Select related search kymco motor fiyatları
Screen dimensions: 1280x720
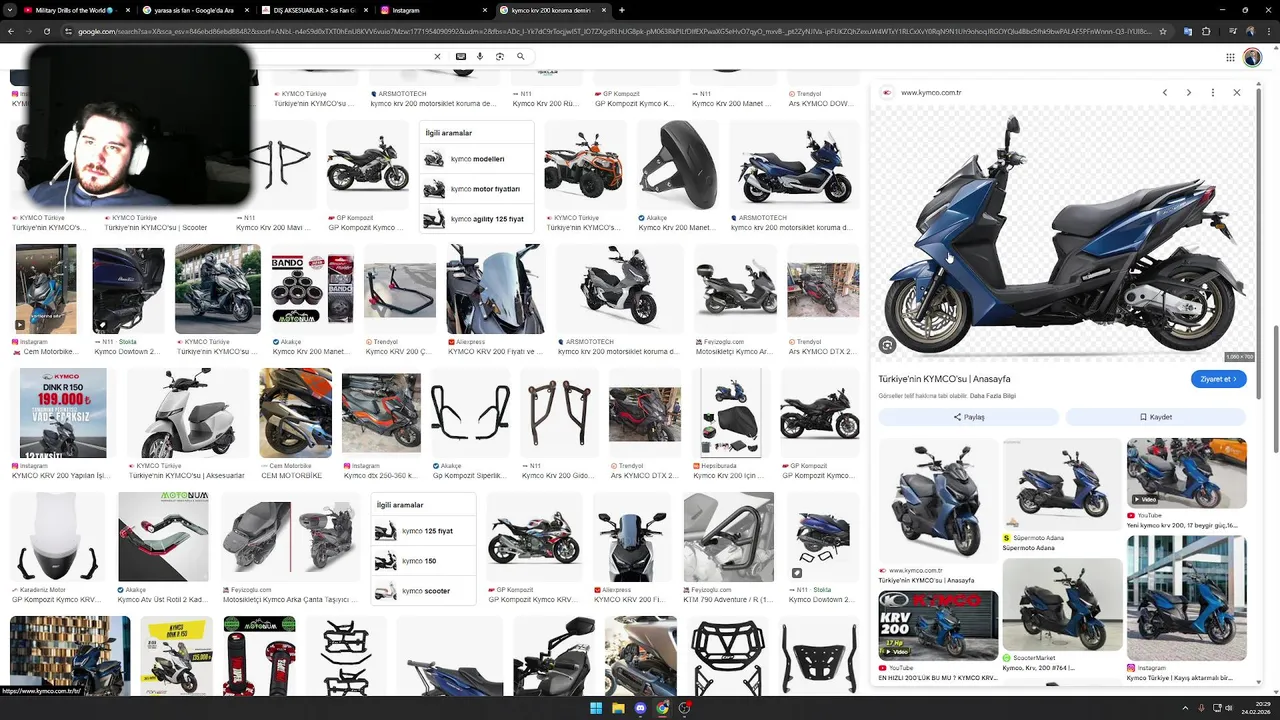pyautogui.click(x=477, y=189)
